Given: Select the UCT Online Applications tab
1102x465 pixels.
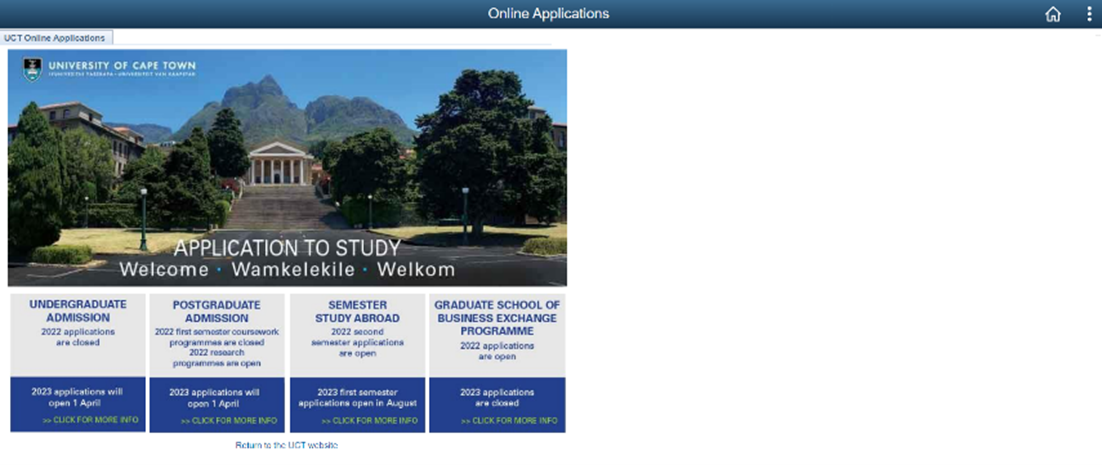Looking at the screenshot, I should [x=54, y=38].
